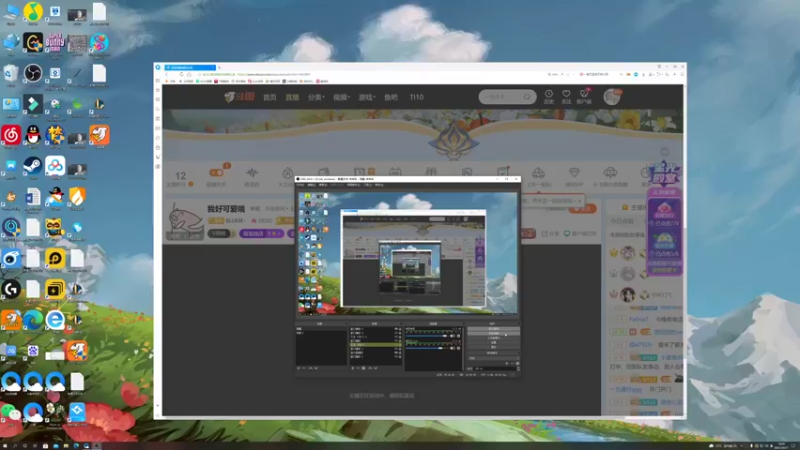Viewport: 800px width, 450px height.
Task: Click waveform icon in room toolbar row
Action: [x=252, y=173]
